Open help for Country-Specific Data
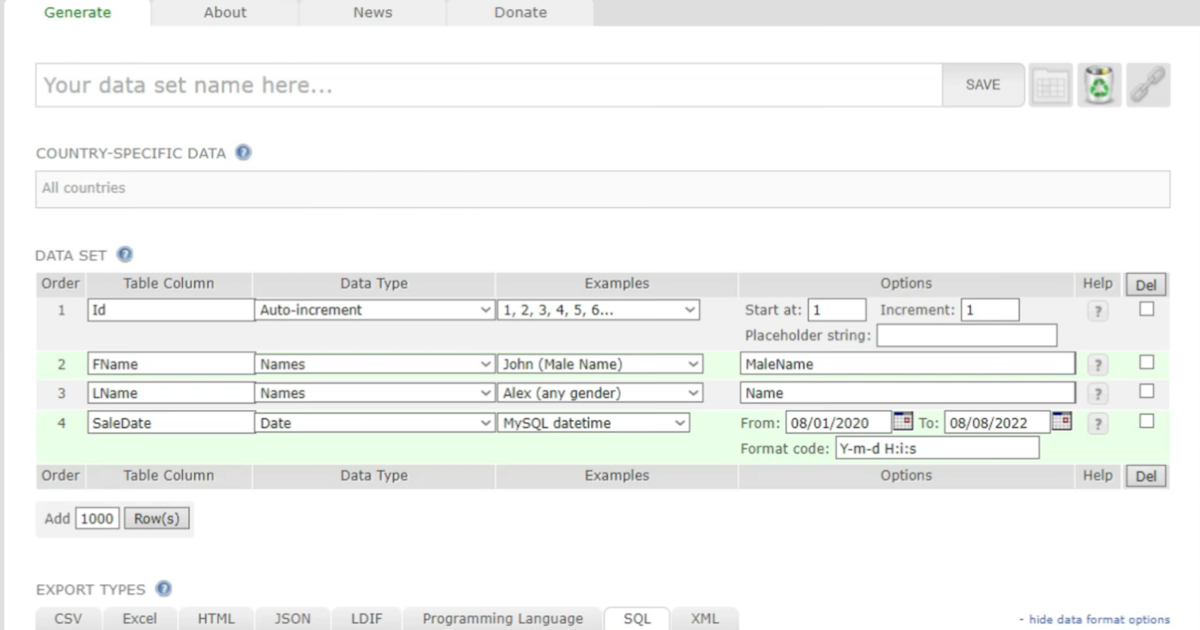The height and width of the screenshot is (630, 1200). (243, 152)
